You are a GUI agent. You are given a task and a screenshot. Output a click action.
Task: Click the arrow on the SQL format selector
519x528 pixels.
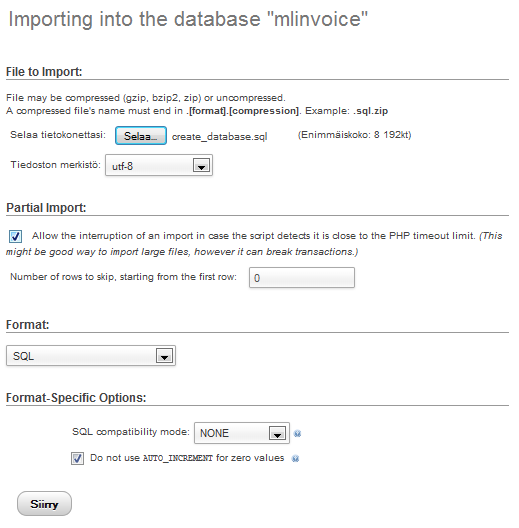point(164,356)
